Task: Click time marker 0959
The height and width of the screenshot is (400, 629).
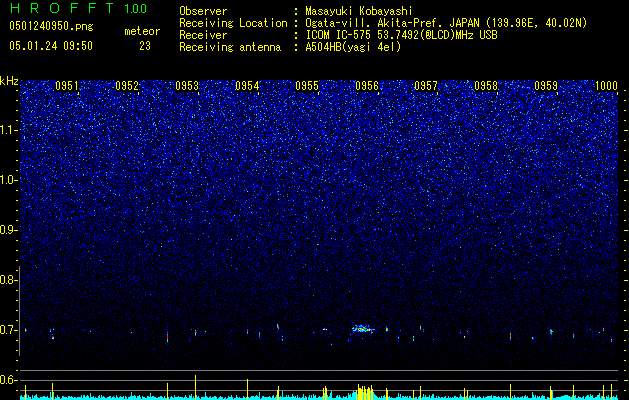Action: 546,86
